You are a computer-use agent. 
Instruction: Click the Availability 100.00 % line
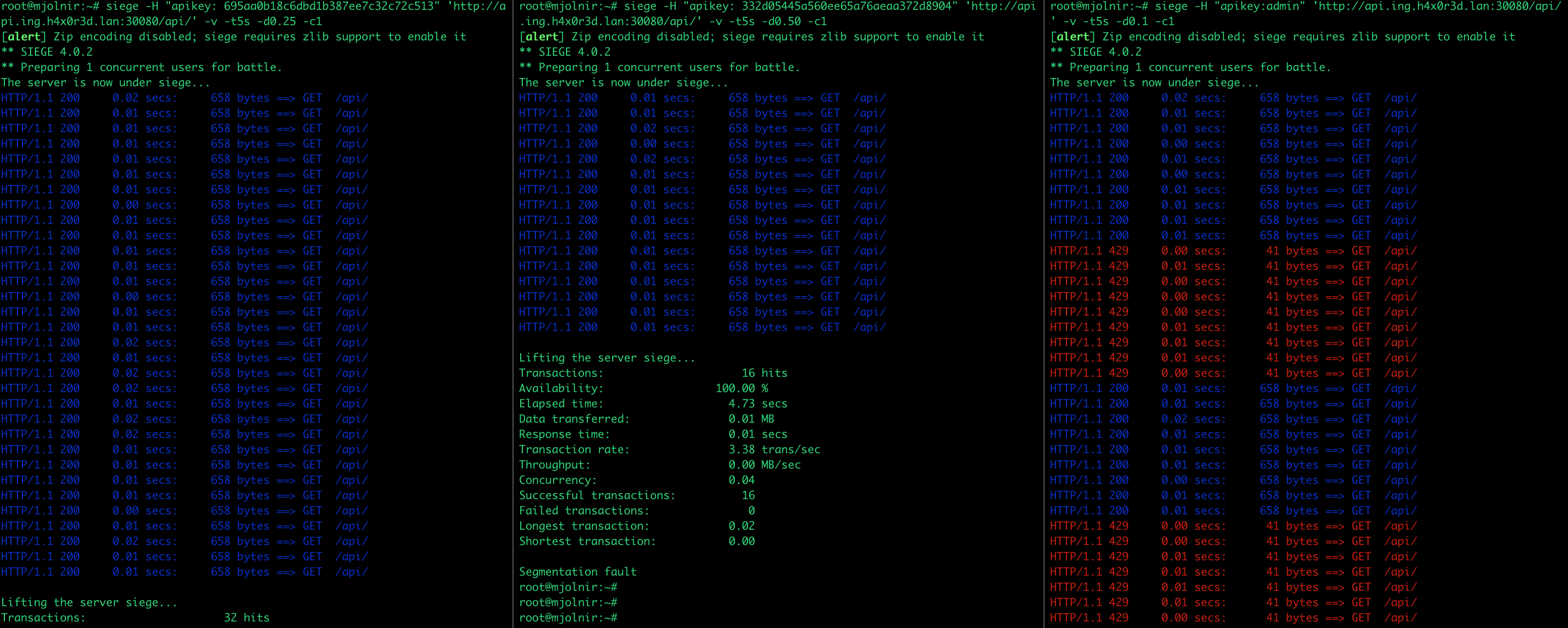pos(644,388)
